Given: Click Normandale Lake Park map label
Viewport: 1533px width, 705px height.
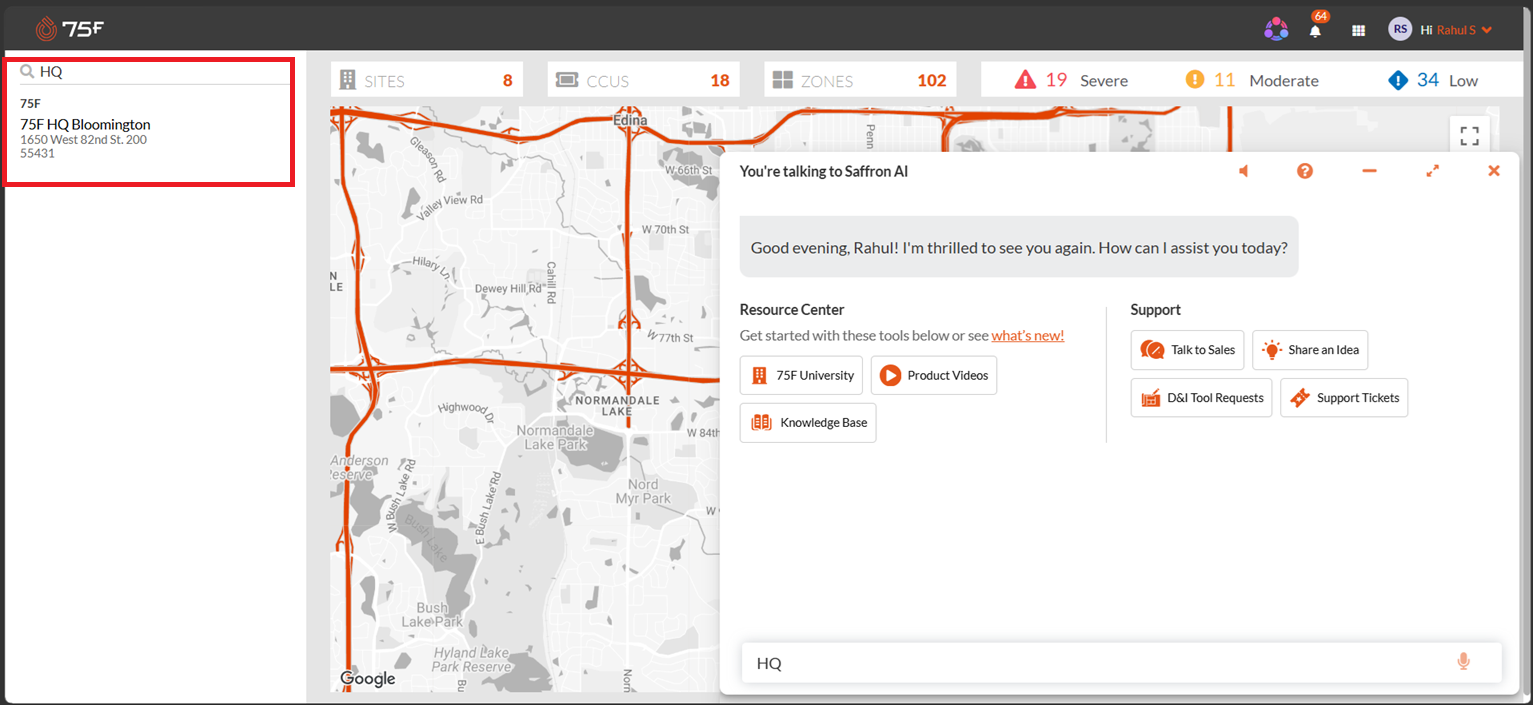Looking at the screenshot, I should 553,437.
